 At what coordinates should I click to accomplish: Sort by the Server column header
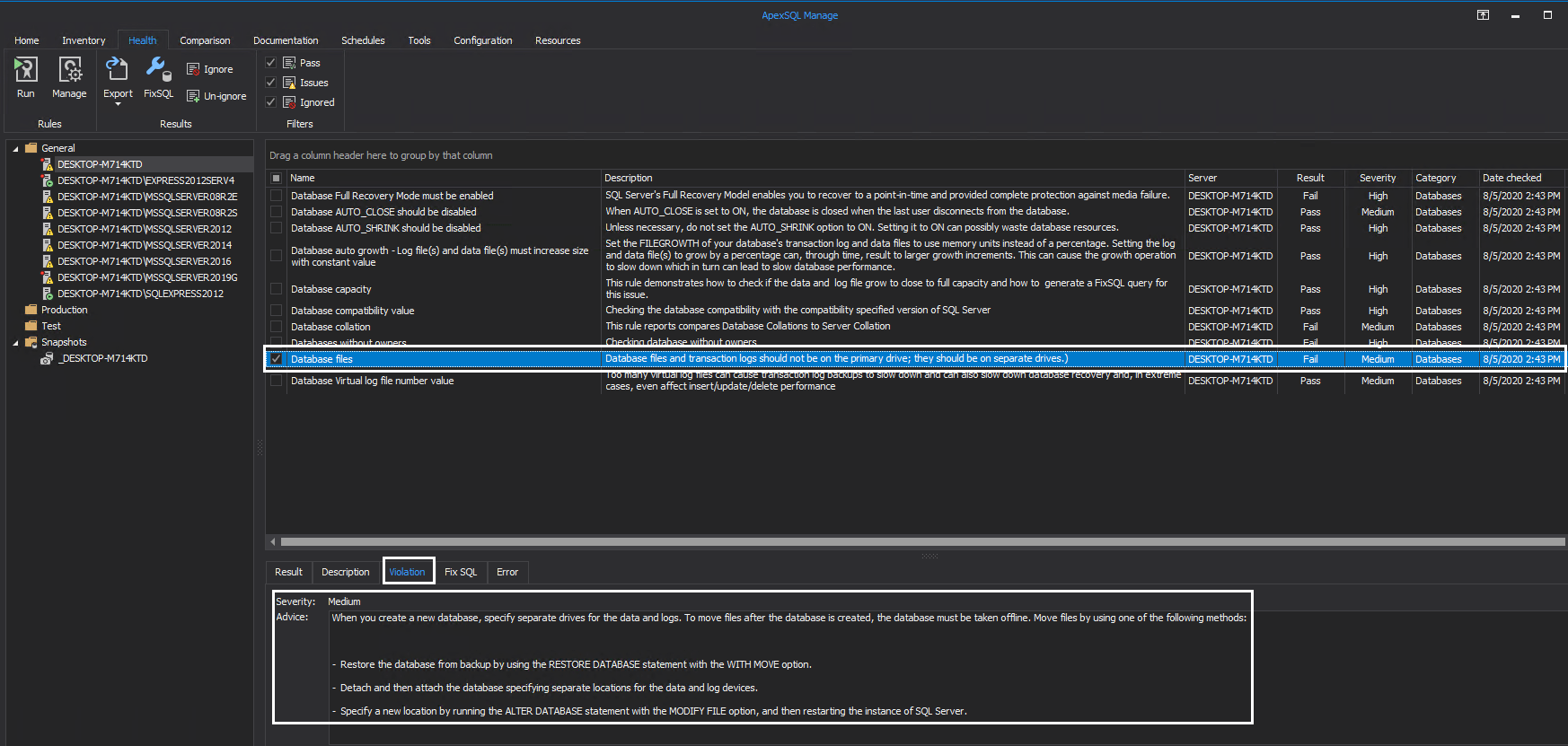[x=1231, y=178]
